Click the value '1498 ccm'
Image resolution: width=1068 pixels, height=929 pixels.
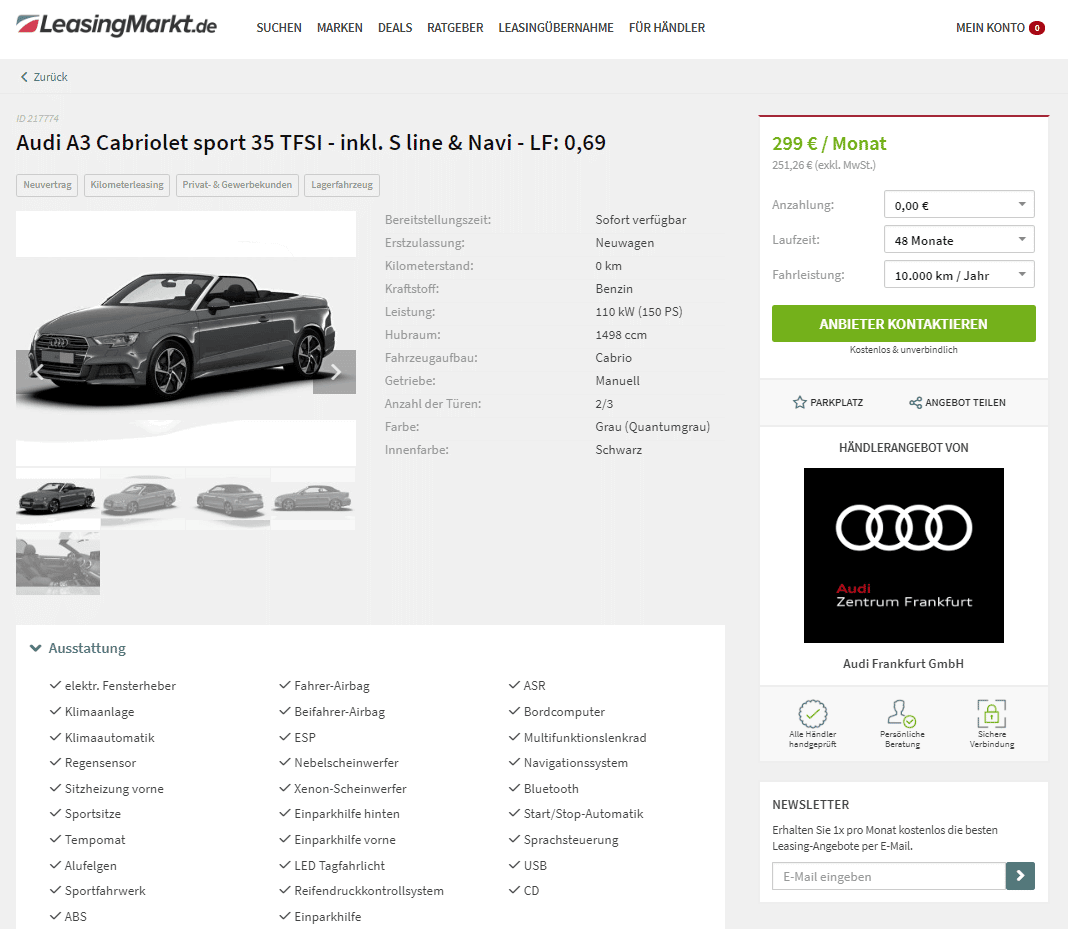[x=621, y=335]
